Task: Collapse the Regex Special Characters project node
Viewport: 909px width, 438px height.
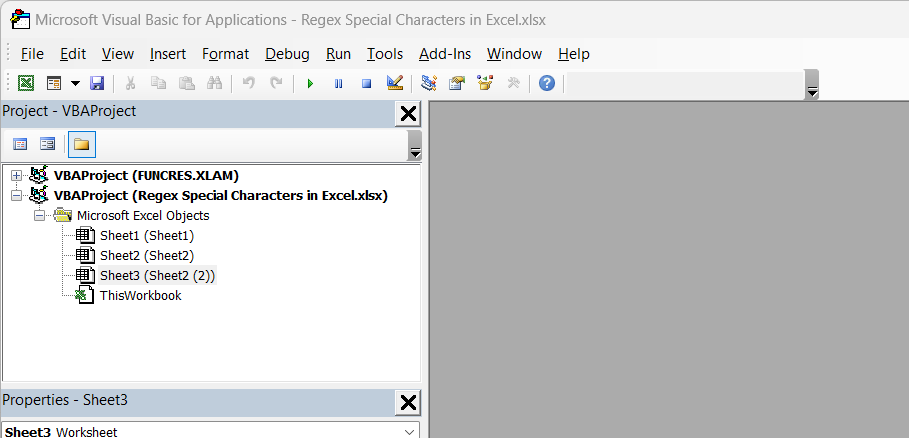Action: [16, 196]
